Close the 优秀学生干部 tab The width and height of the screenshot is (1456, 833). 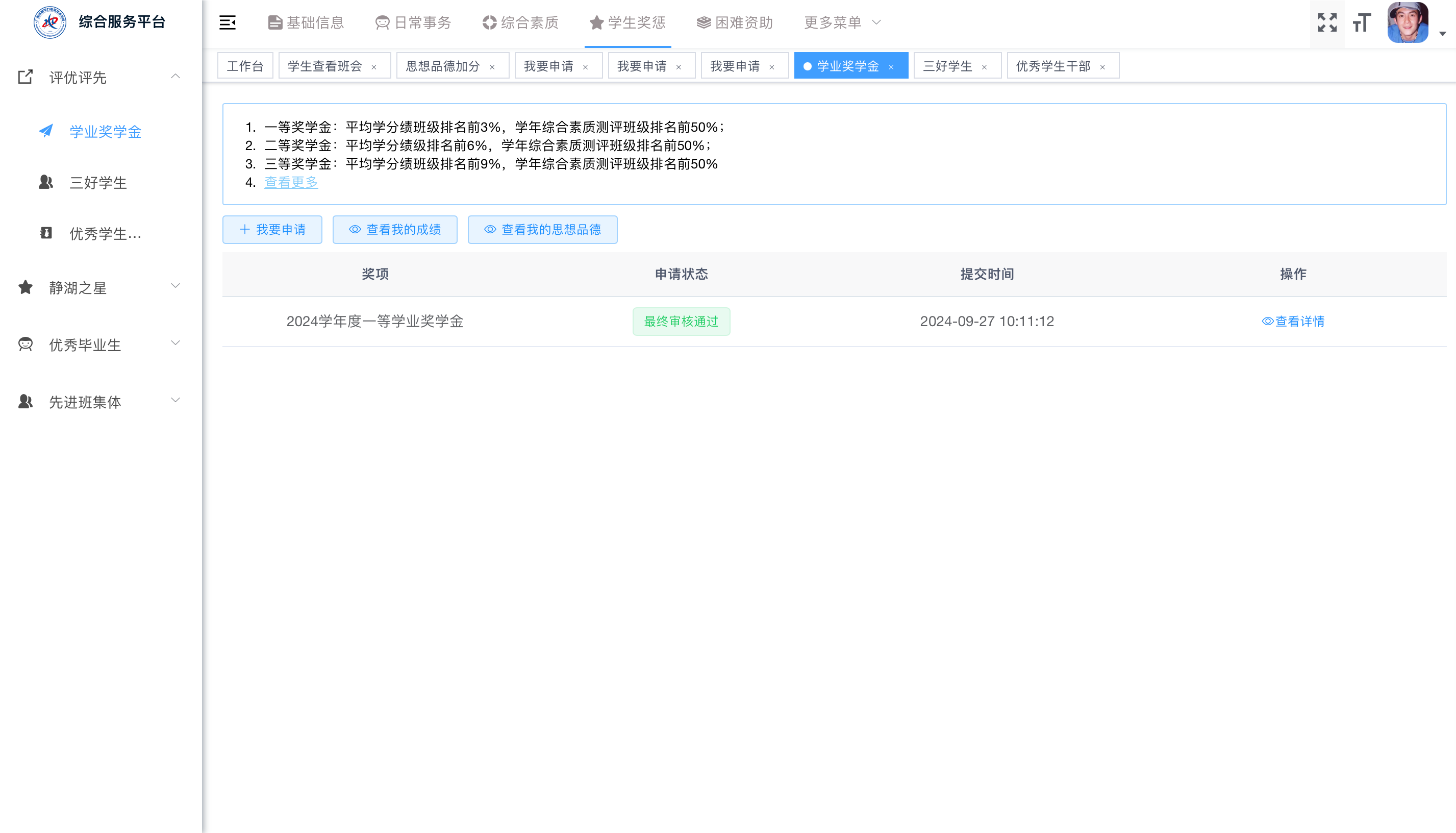[x=1103, y=67]
